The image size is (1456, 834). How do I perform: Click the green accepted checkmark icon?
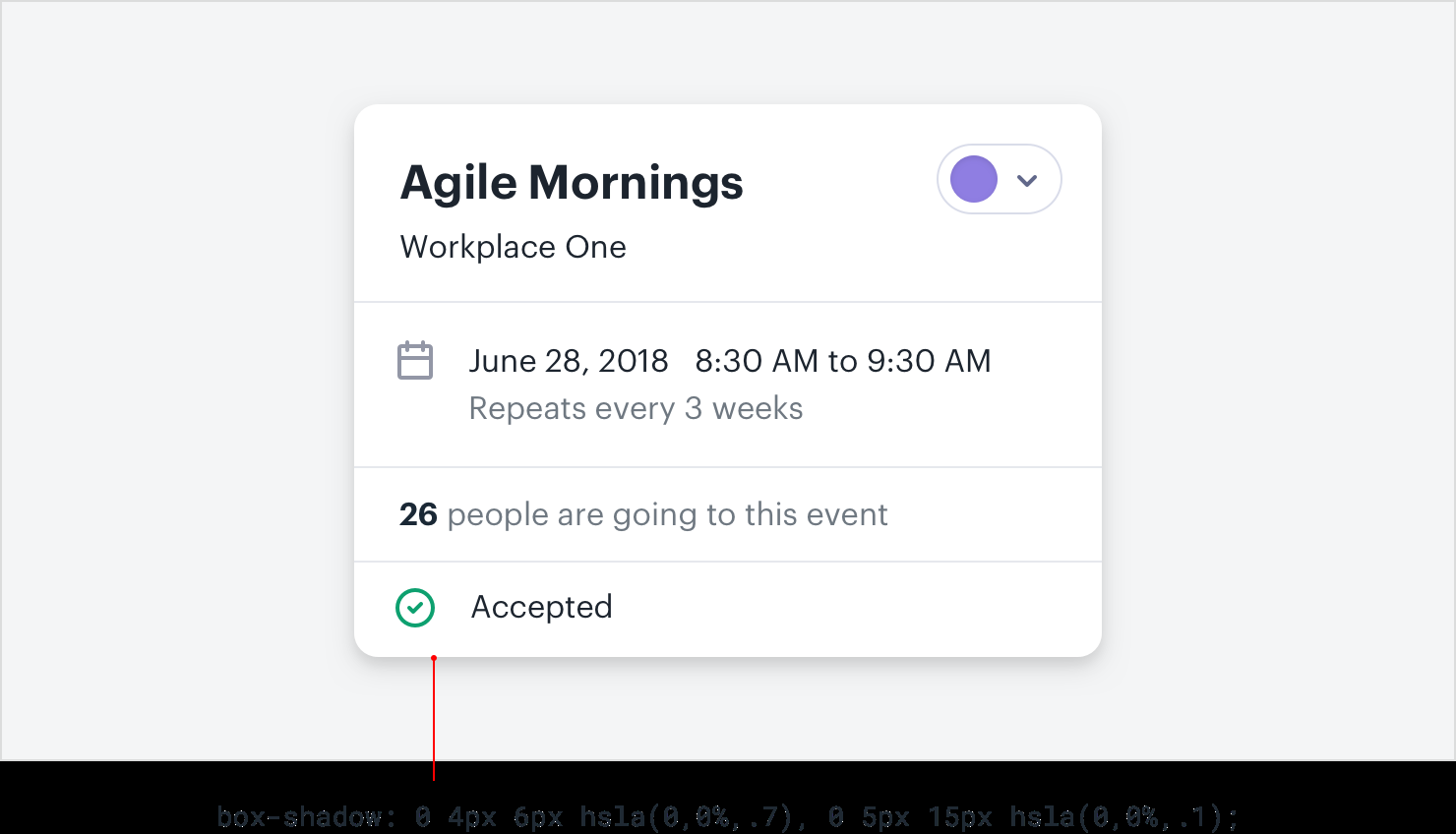(x=415, y=608)
